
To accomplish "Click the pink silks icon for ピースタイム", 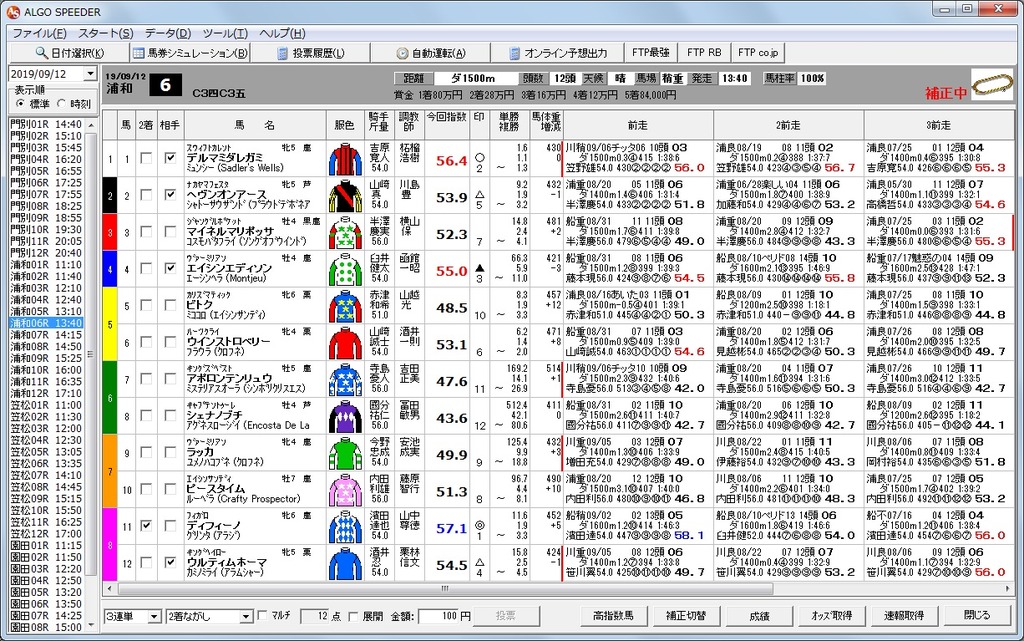I will [x=345, y=490].
